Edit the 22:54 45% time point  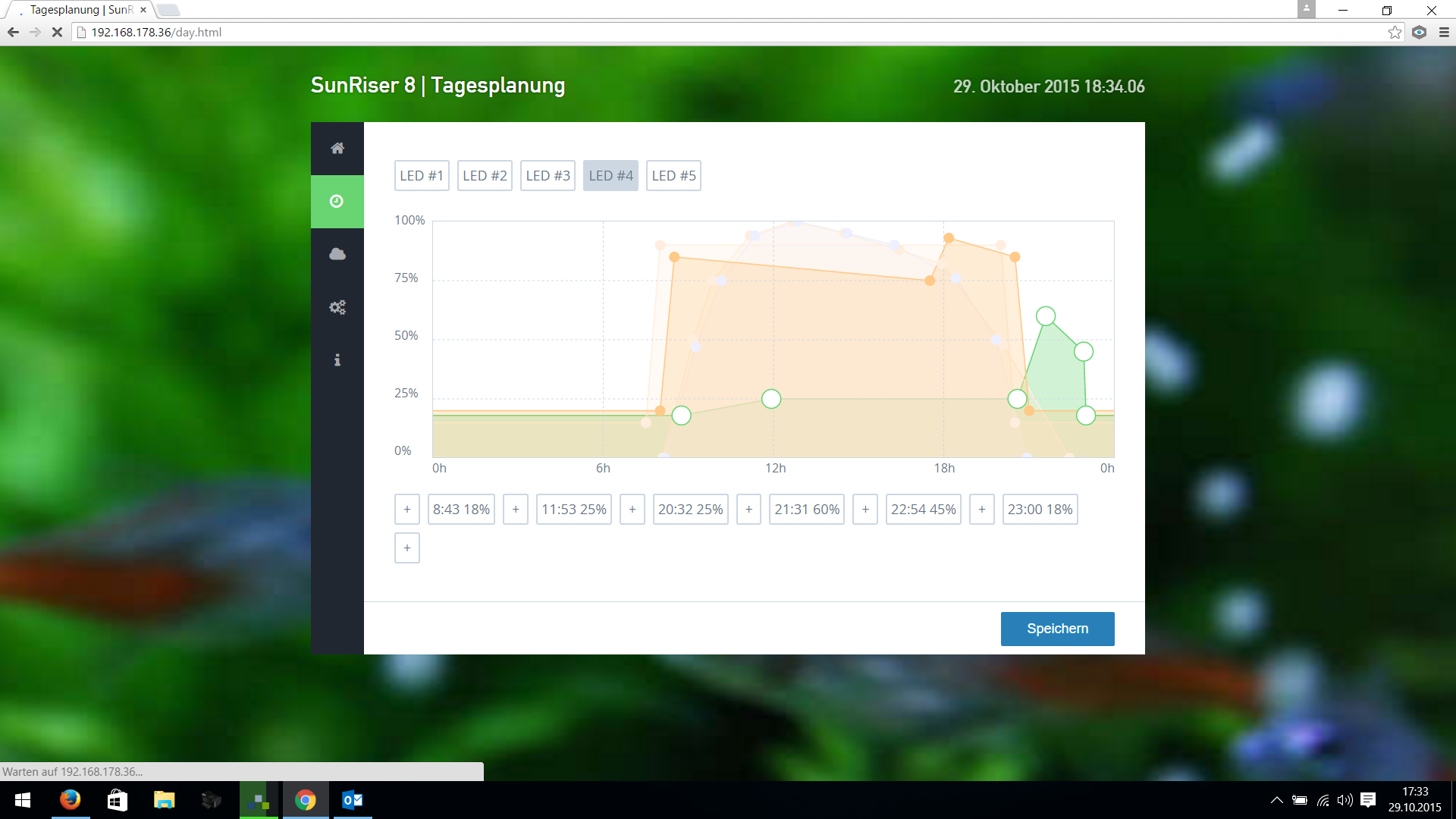pyautogui.click(x=924, y=510)
